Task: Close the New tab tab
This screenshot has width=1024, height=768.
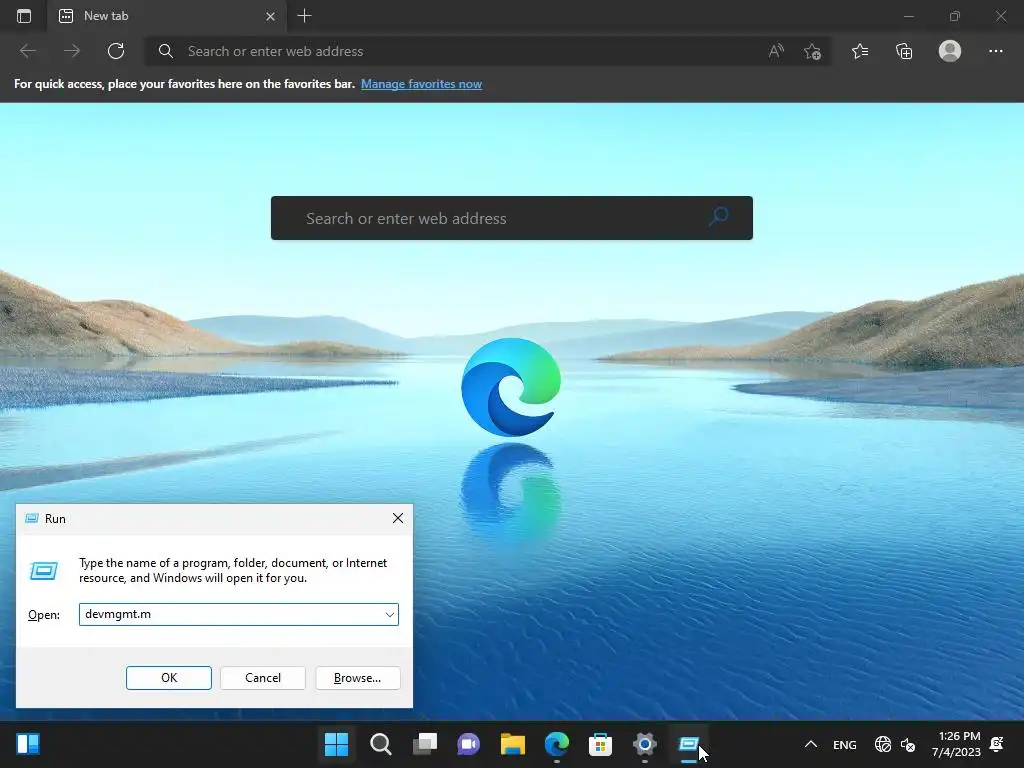Action: (x=270, y=16)
